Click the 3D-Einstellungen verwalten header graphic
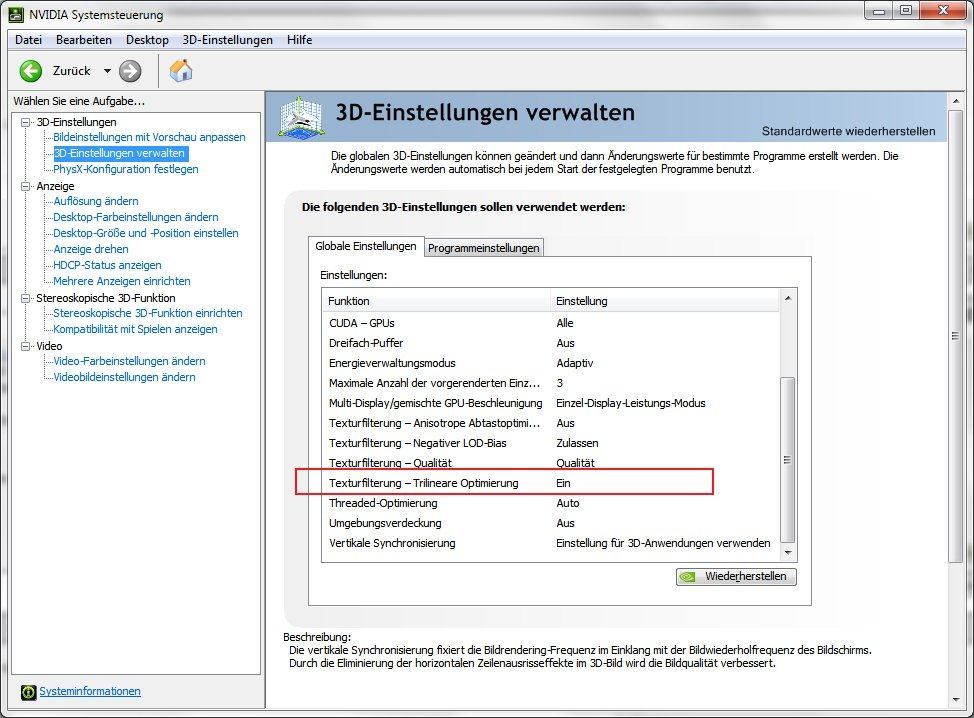Image resolution: width=974 pixels, height=718 pixels. [301, 116]
